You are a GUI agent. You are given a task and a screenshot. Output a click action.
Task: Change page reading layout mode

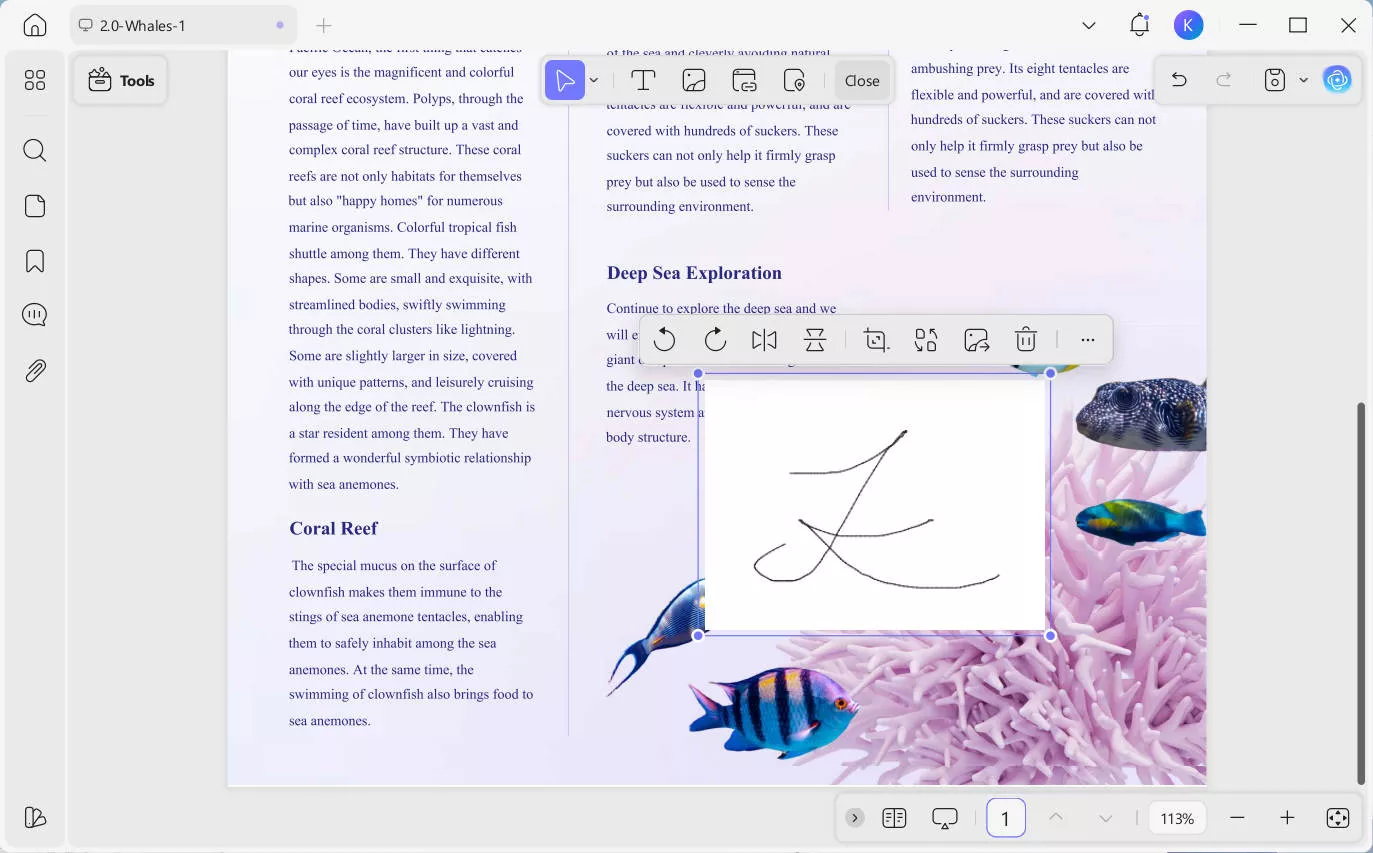point(894,818)
